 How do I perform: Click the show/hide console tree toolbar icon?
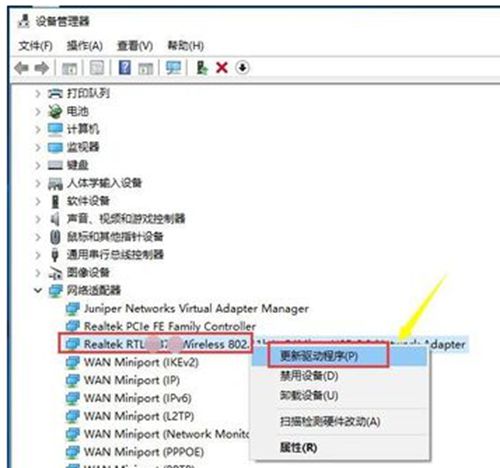[70, 68]
